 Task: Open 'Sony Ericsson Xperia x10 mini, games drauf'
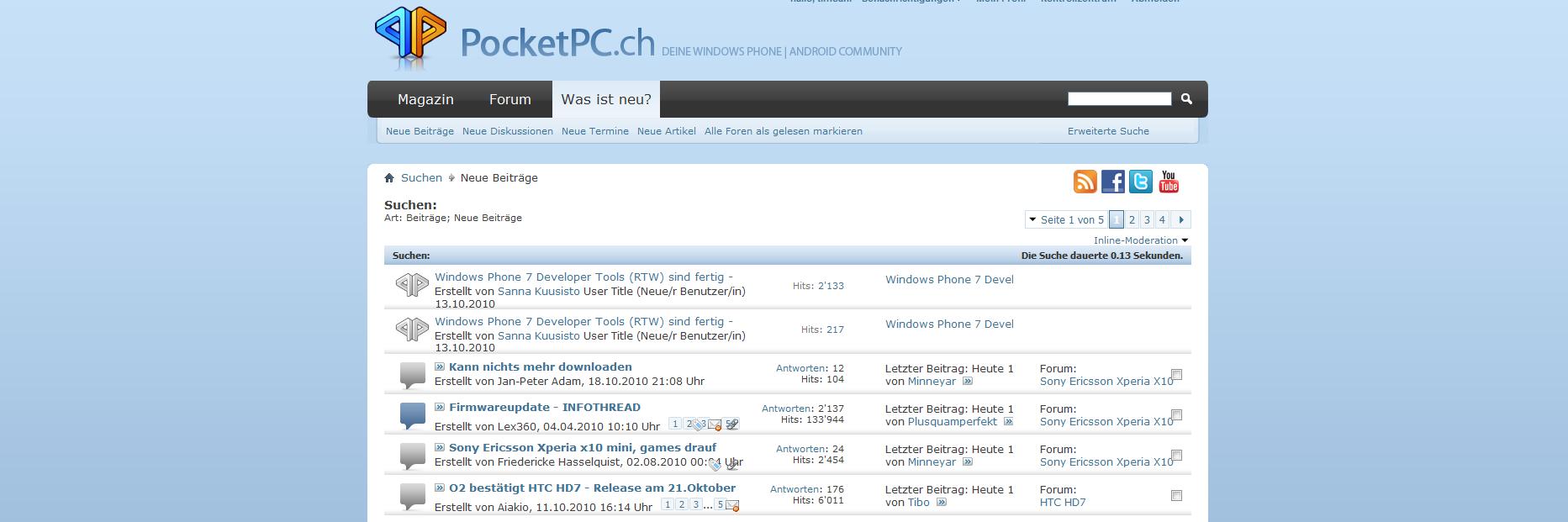tap(583, 447)
